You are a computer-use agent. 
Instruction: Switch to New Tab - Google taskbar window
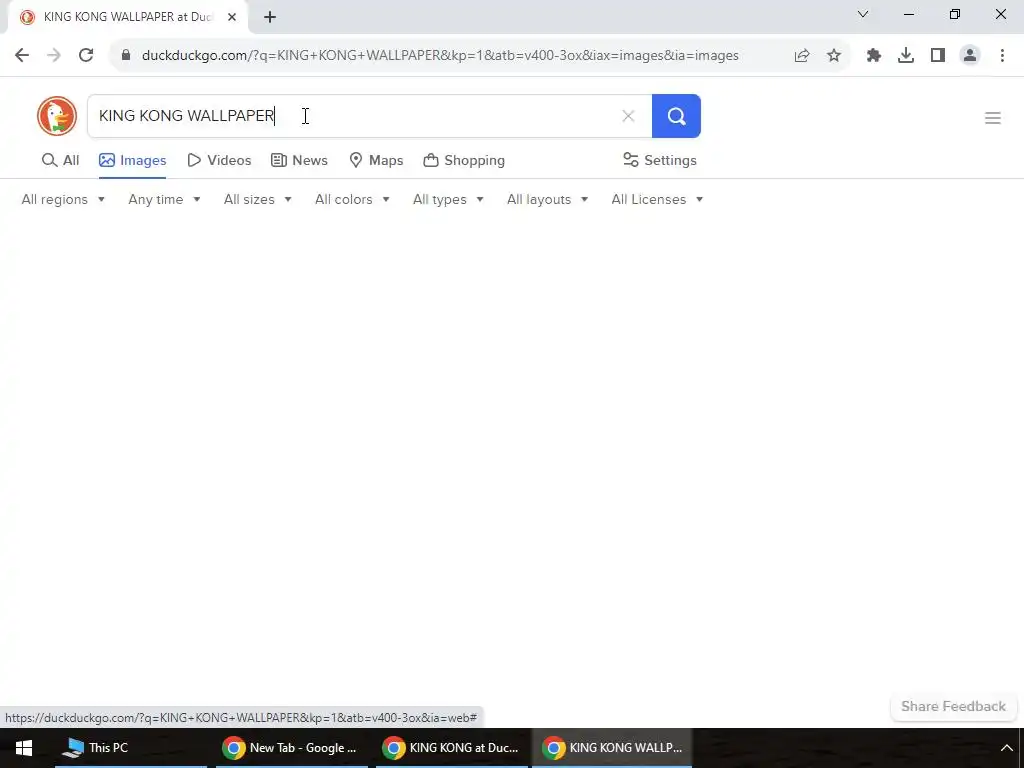pyautogui.click(x=291, y=748)
